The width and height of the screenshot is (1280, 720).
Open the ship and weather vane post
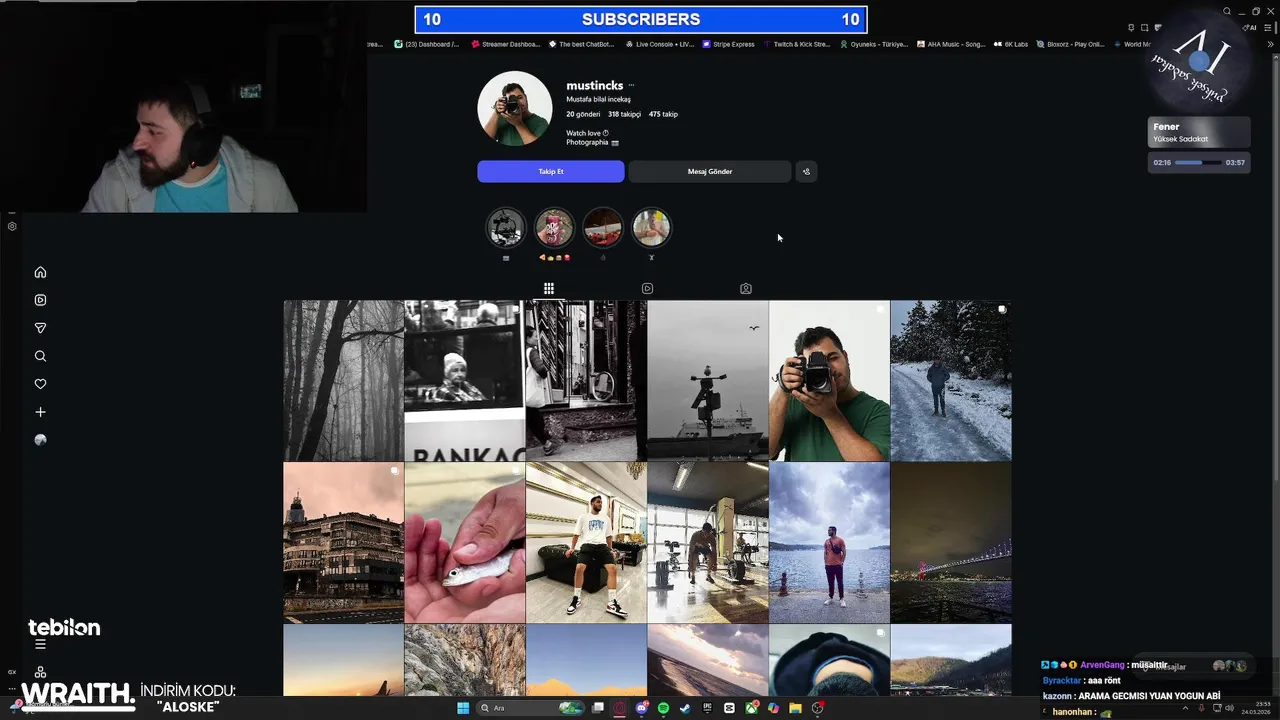point(708,381)
